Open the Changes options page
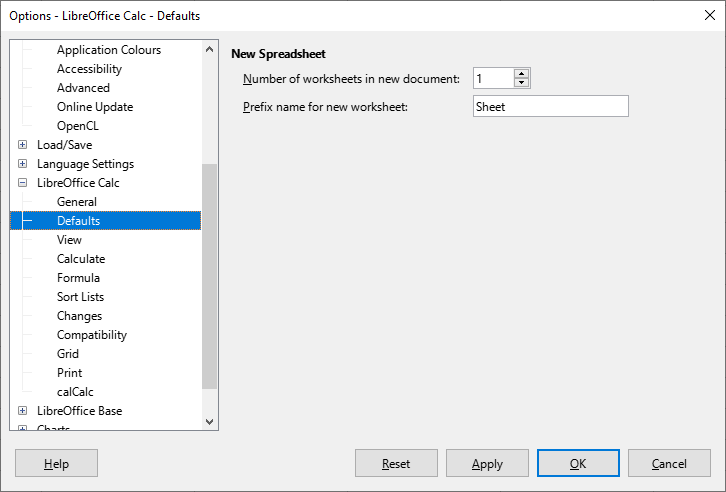 (x=79, y=316)
